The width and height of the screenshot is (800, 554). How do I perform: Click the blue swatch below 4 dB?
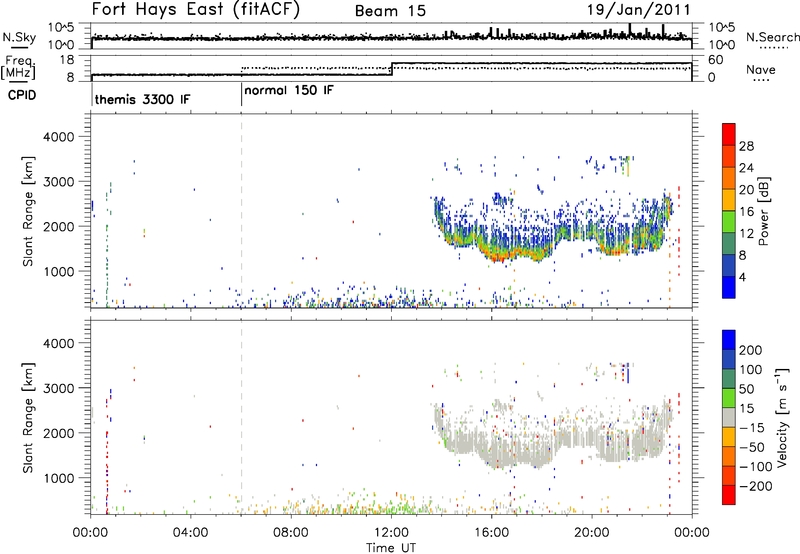click(x=729, y=287)
